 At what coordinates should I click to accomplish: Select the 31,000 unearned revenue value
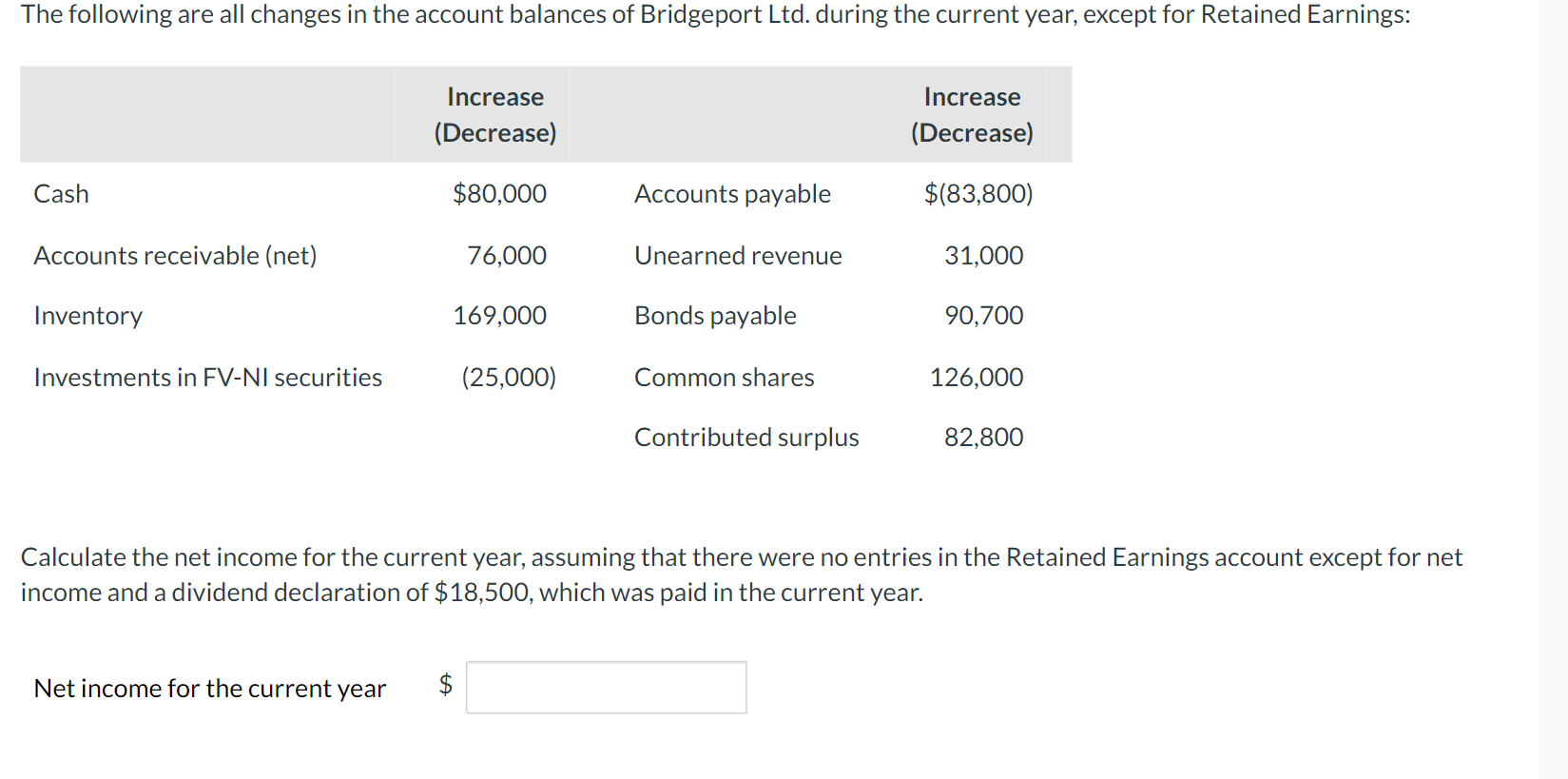click(x=983, y=256)
